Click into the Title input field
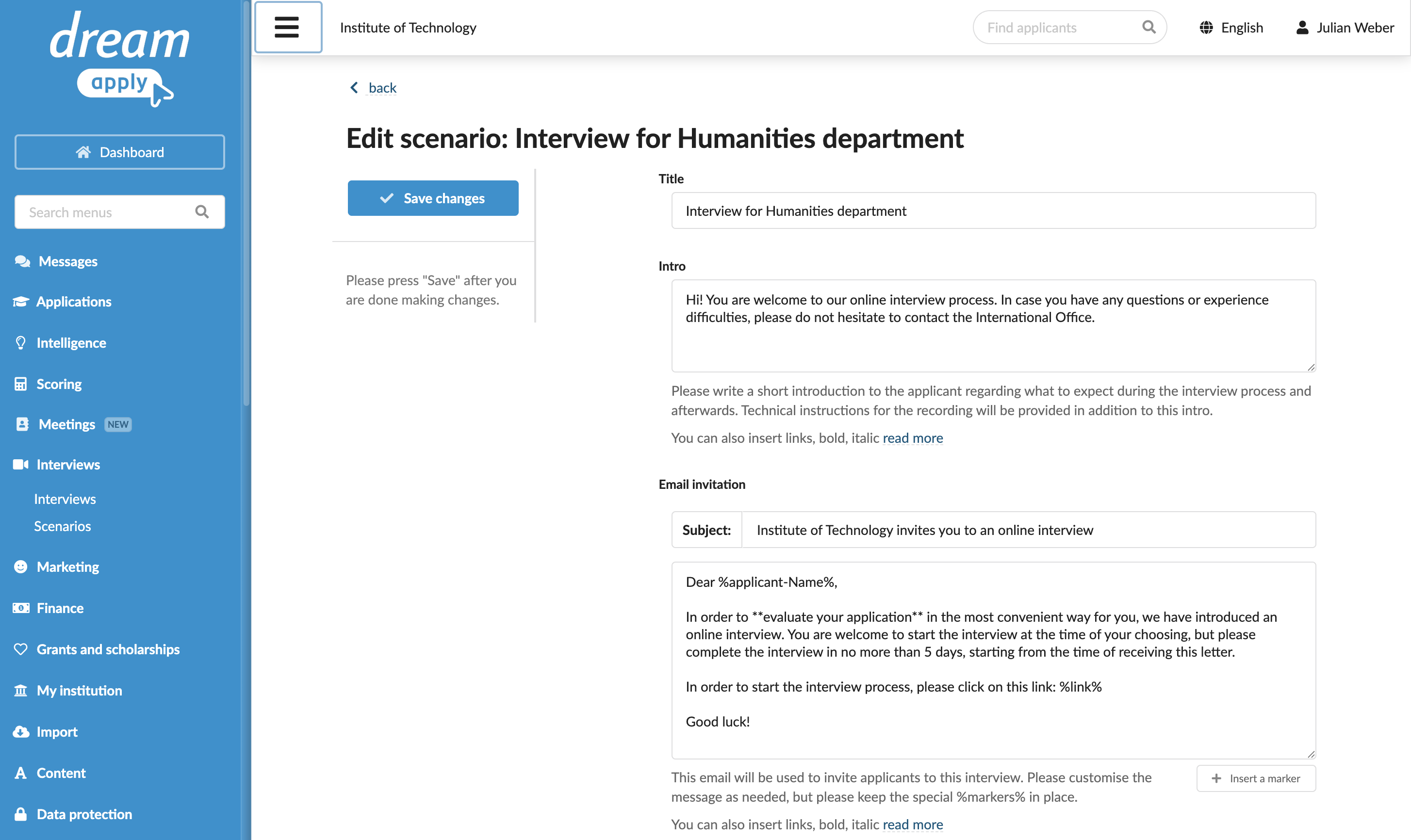 tap(993, 210)
